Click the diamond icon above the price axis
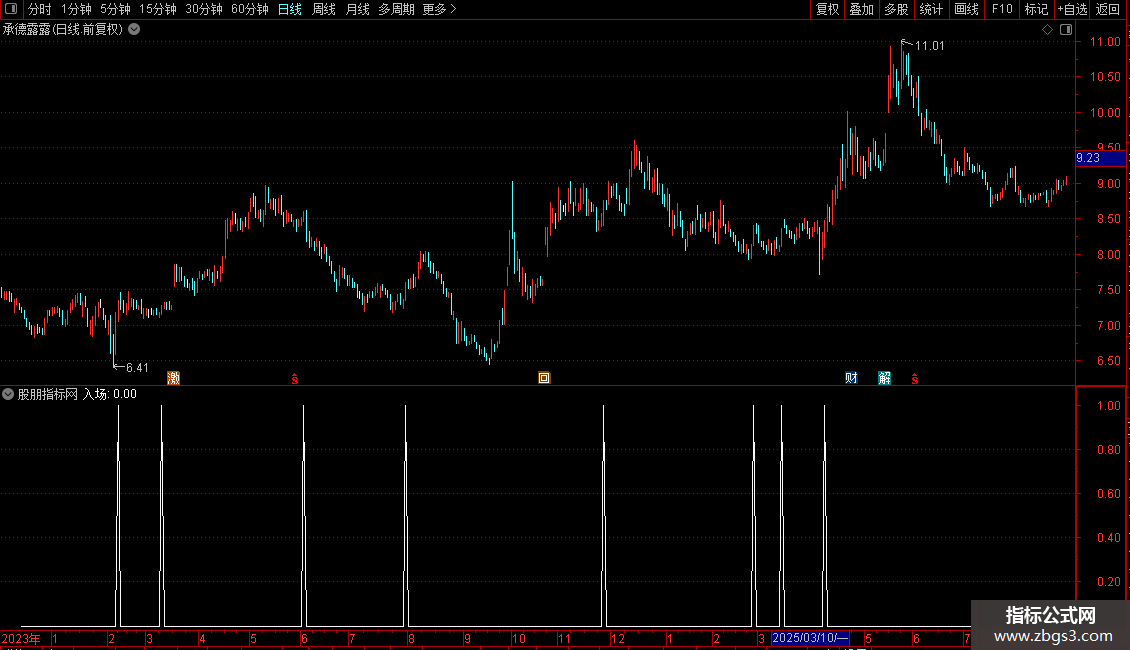 point(1048,30)
